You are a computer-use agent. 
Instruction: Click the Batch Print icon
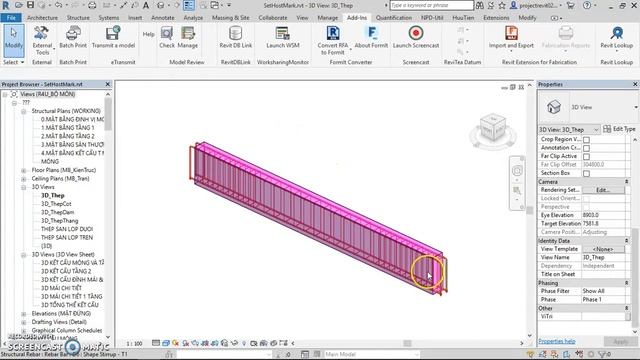coord(73,33)
